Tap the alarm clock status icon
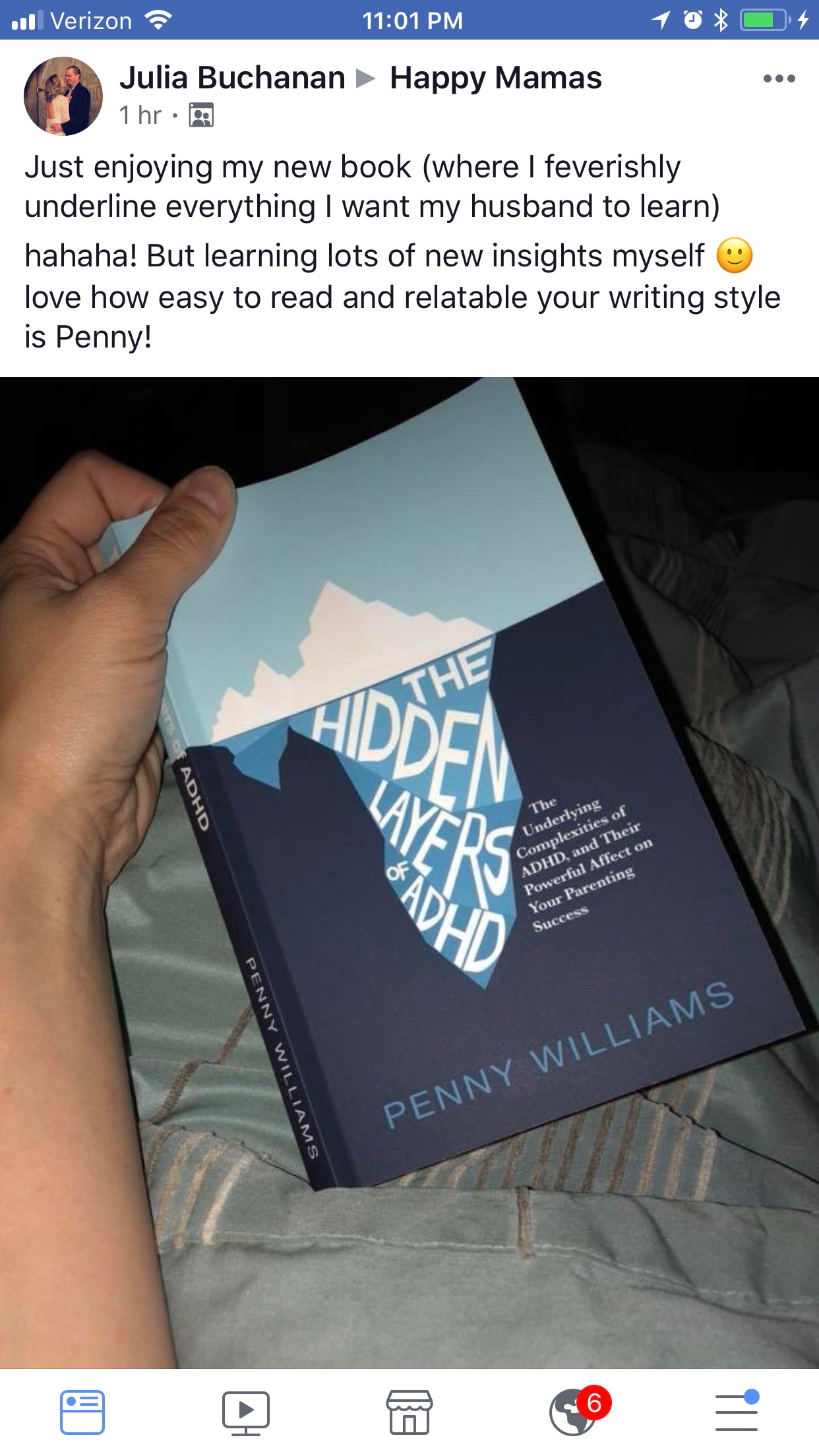The image size is (819, 1456). pos(692,20)
